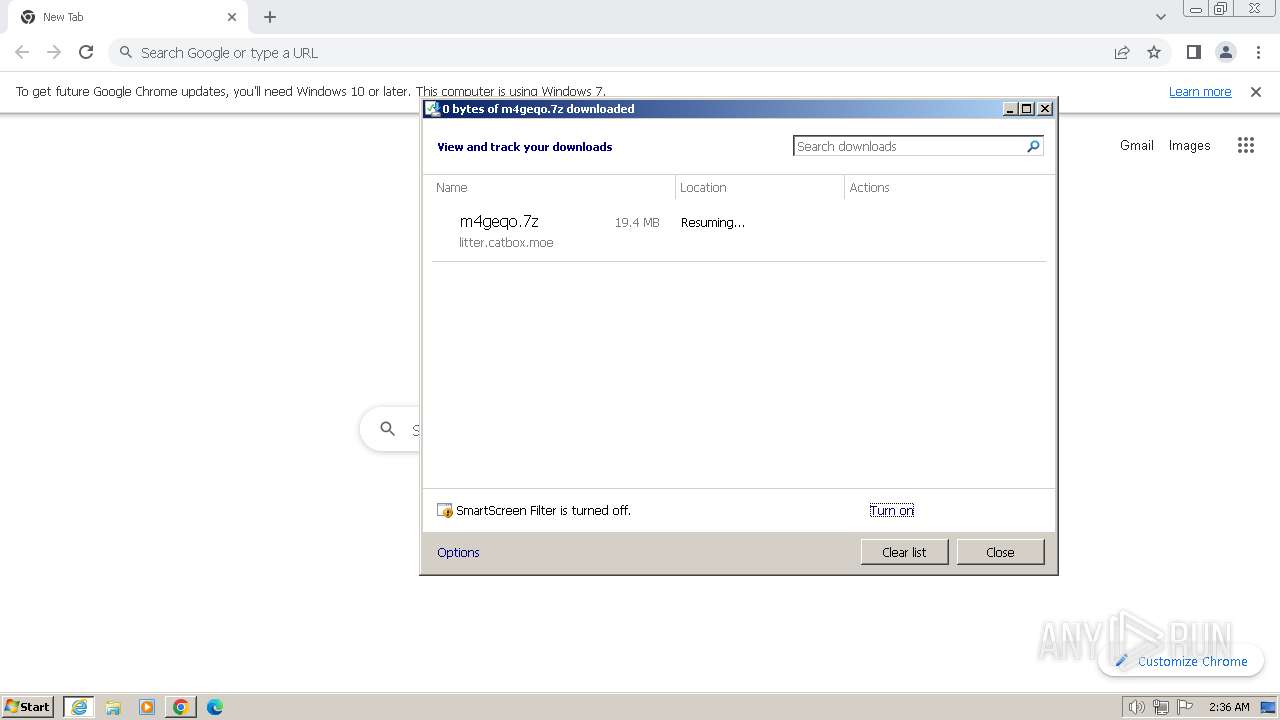Minimize the View Downloads window
The width and height of the screenshot is (1280, 720).
tap(1011, 109)
